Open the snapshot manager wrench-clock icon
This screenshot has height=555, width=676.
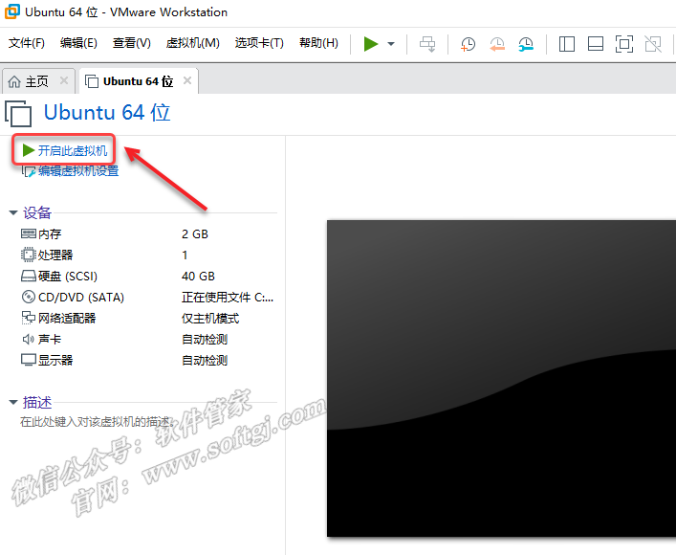[526, 44]
